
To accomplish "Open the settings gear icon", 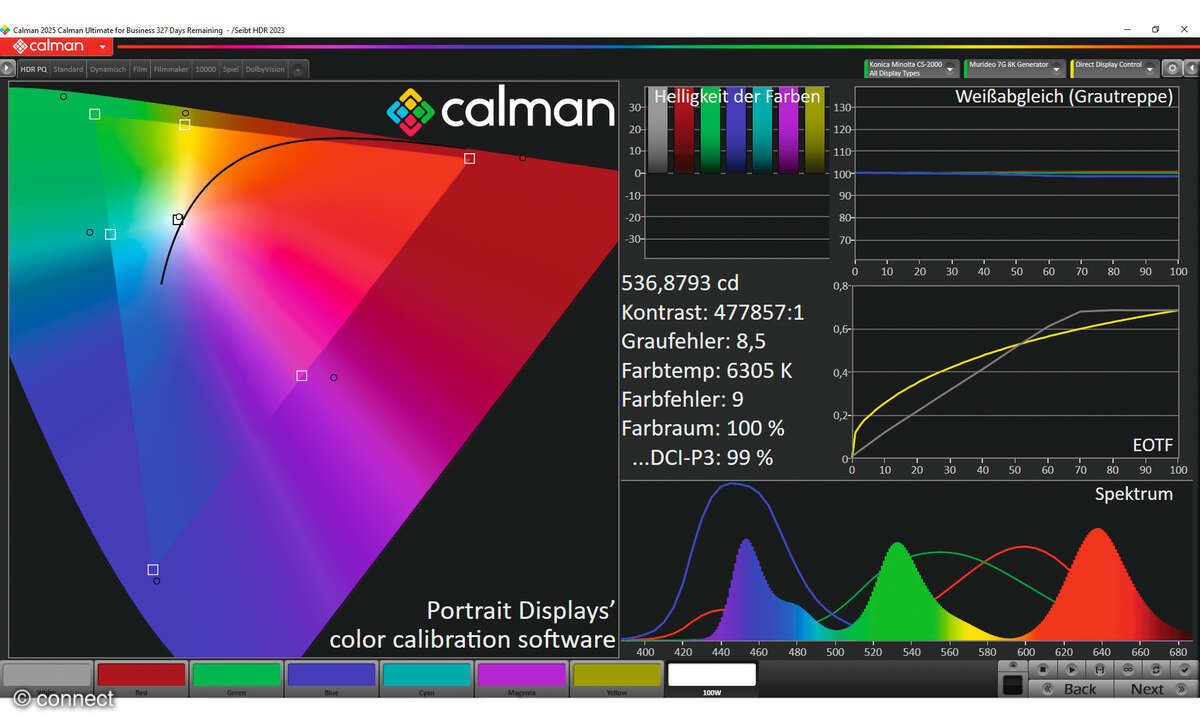I will click(1171, 69).
